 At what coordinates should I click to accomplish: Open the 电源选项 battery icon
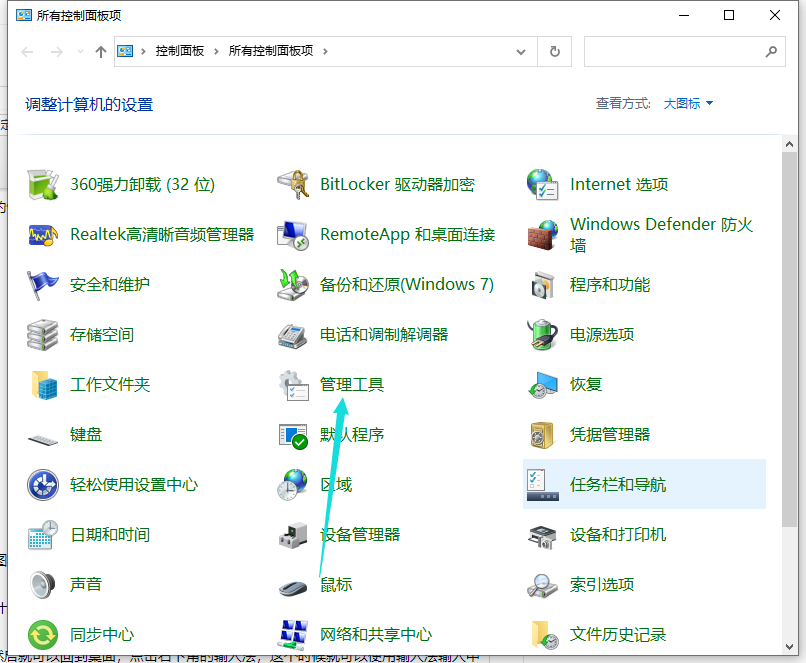click(542, 335)
